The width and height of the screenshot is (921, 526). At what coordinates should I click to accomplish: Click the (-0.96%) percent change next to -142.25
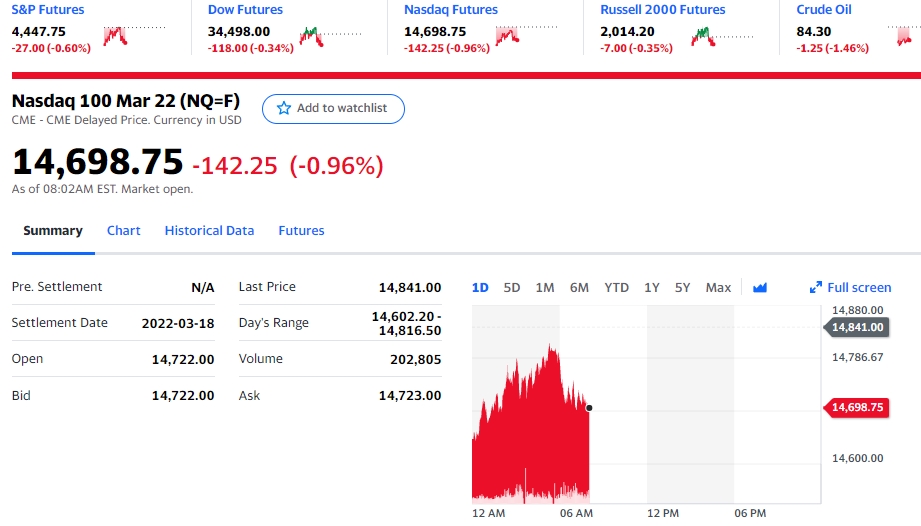(x=336, y=166)
